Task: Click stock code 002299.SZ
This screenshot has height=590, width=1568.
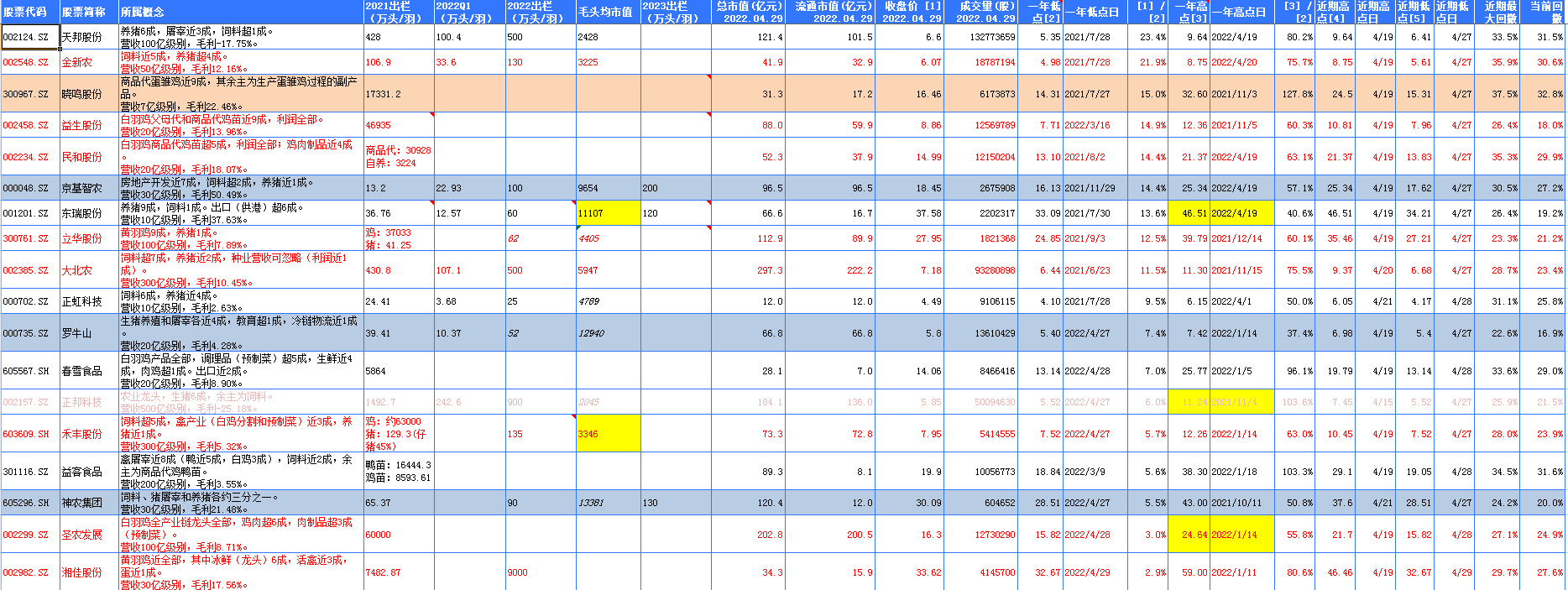Action: click(30, 535)
